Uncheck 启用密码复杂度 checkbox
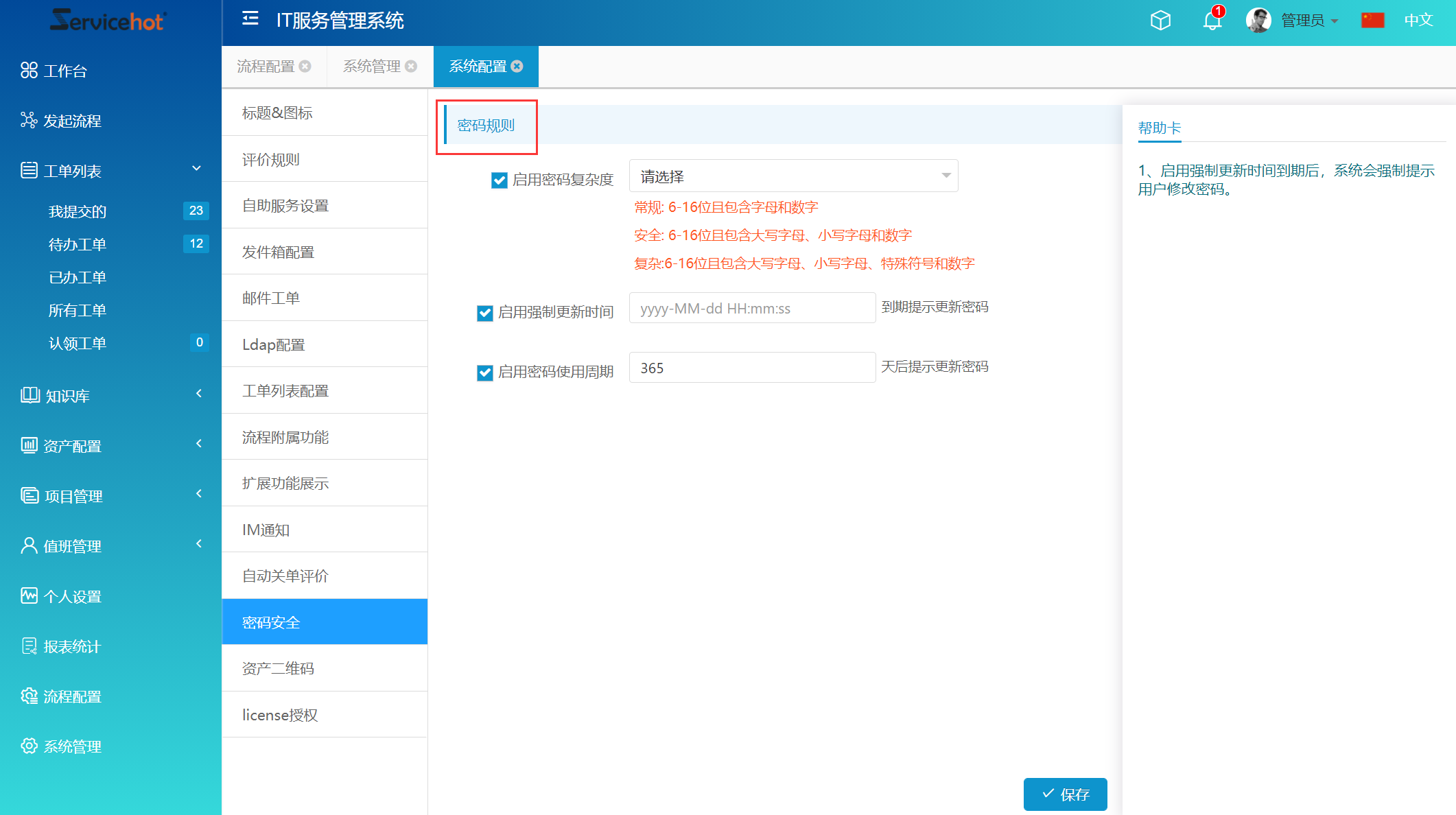The image size is (1456, 815). (500, 180)
